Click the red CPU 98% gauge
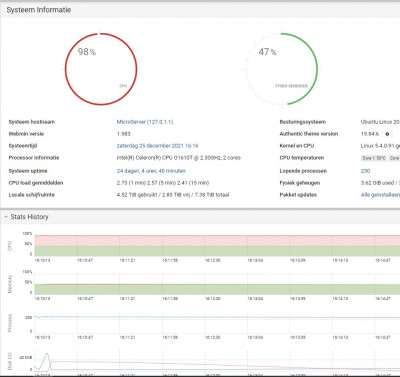 [x=101, y=69]
